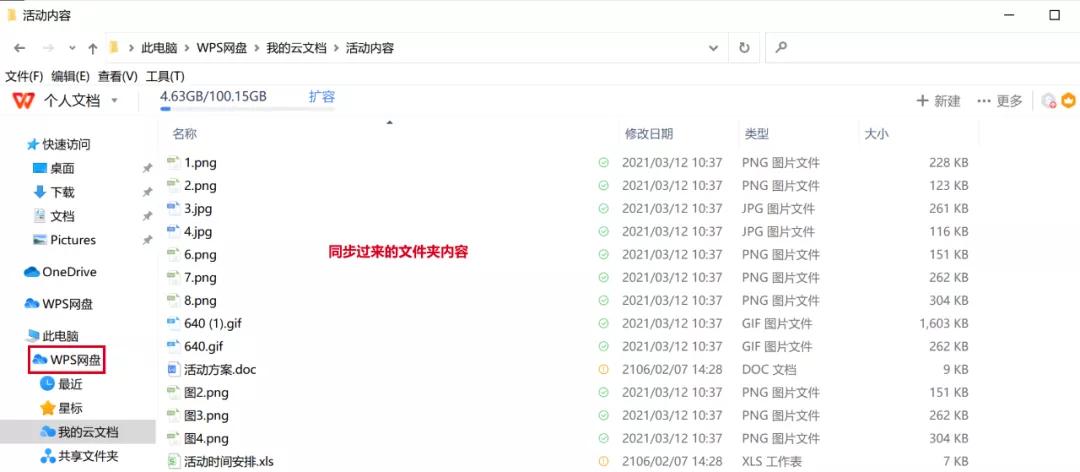Click the 8.png file icon
The image size is (1080, 472).
(173, 300)
